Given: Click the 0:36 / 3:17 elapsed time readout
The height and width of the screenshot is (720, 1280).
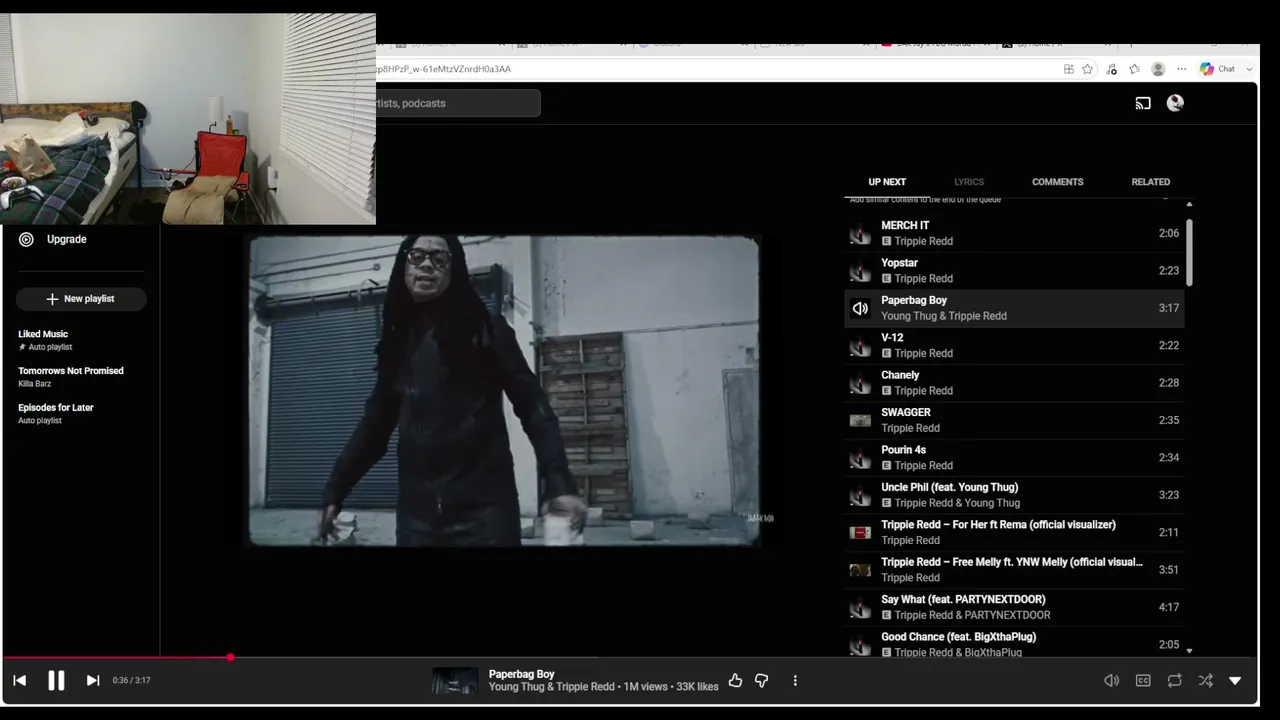Looking at the screenshot, I should pyautogui.click(x=131, y=681).
